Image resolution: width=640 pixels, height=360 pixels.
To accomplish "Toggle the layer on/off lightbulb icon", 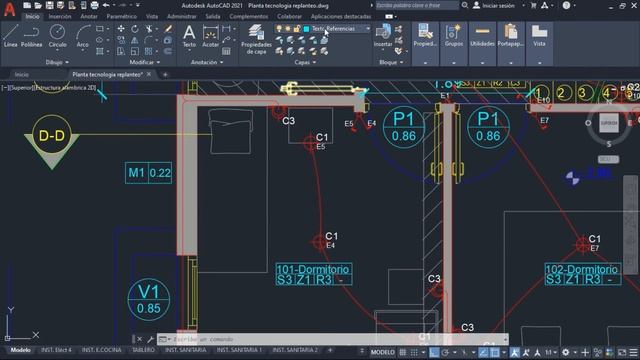I will tap(279, 29).
